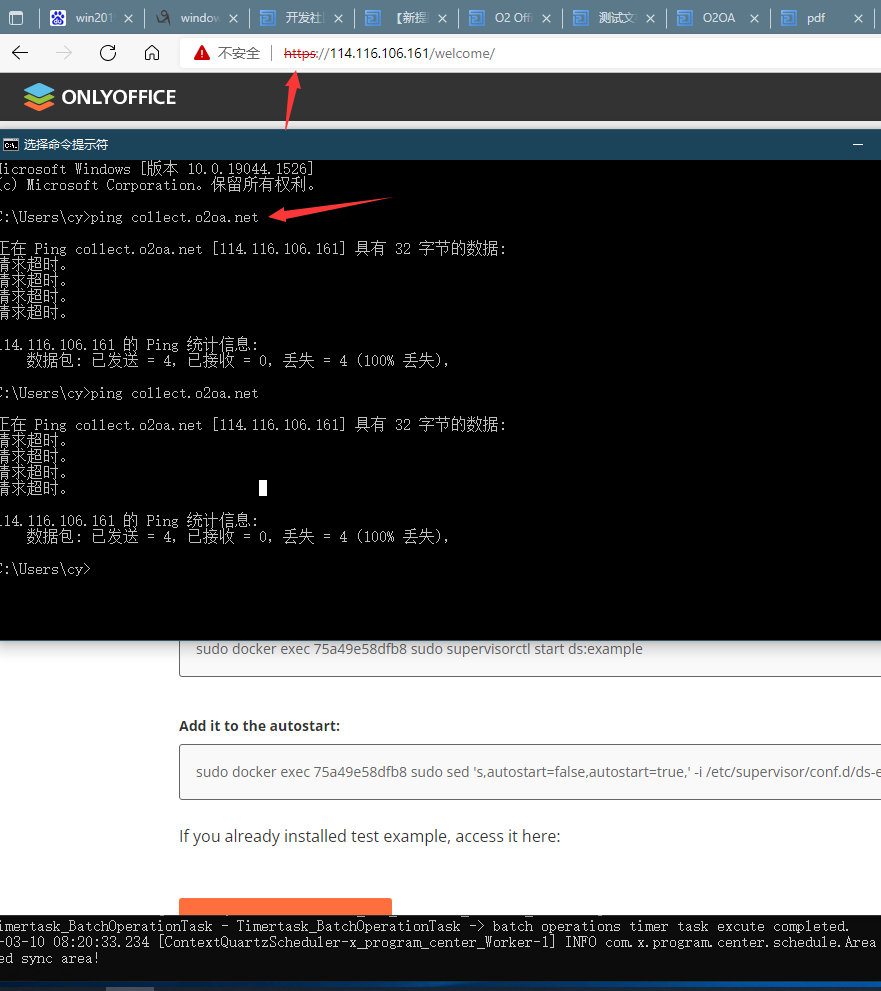This screenshot has width=881, height=991.
Task: Click the address bar URL field
Action: click(531, 53)
